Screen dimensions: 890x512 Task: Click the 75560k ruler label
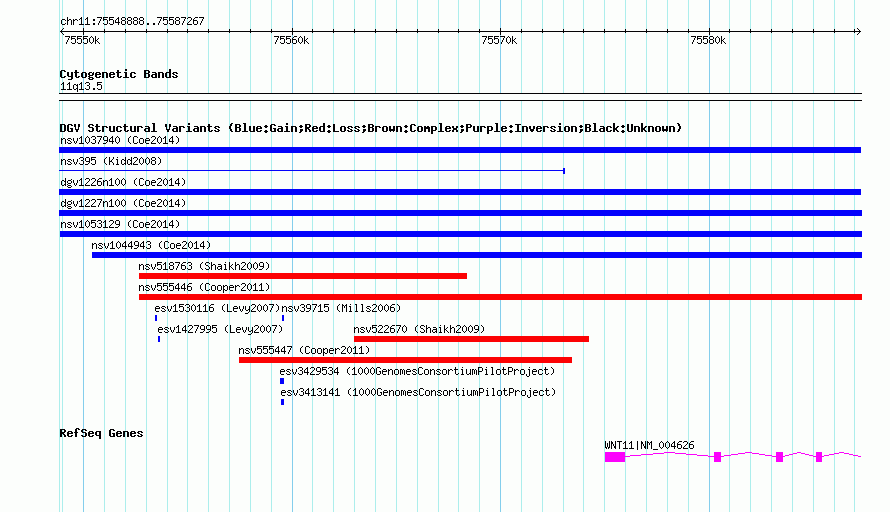(x=291, y=40)
